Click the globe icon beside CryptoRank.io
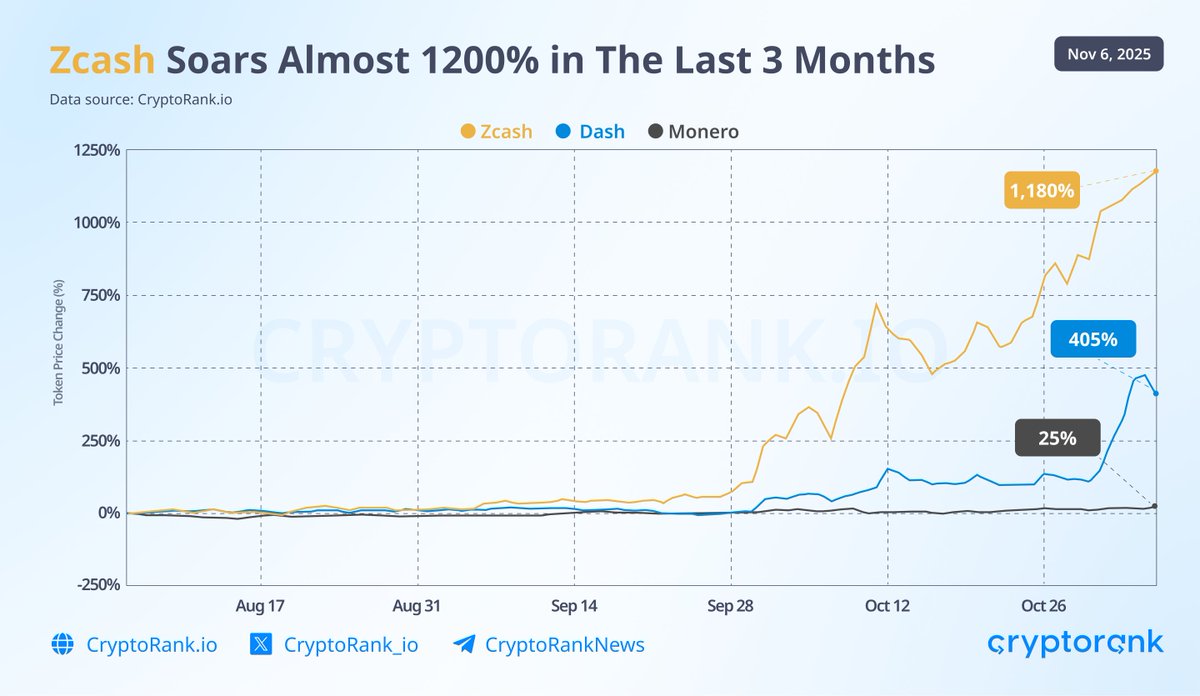This screenshot has height=696, width=1200. point(62,645)
